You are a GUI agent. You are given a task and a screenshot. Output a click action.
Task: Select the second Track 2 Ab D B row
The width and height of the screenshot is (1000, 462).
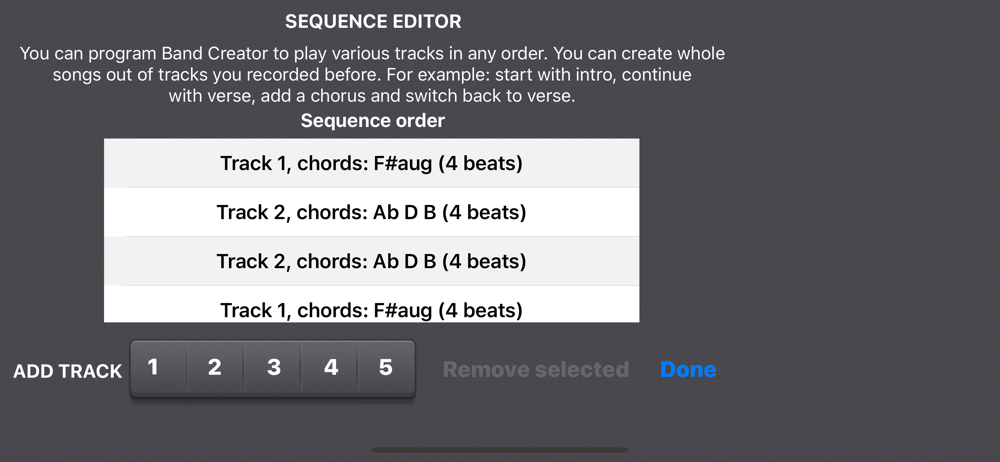point(371,261)
